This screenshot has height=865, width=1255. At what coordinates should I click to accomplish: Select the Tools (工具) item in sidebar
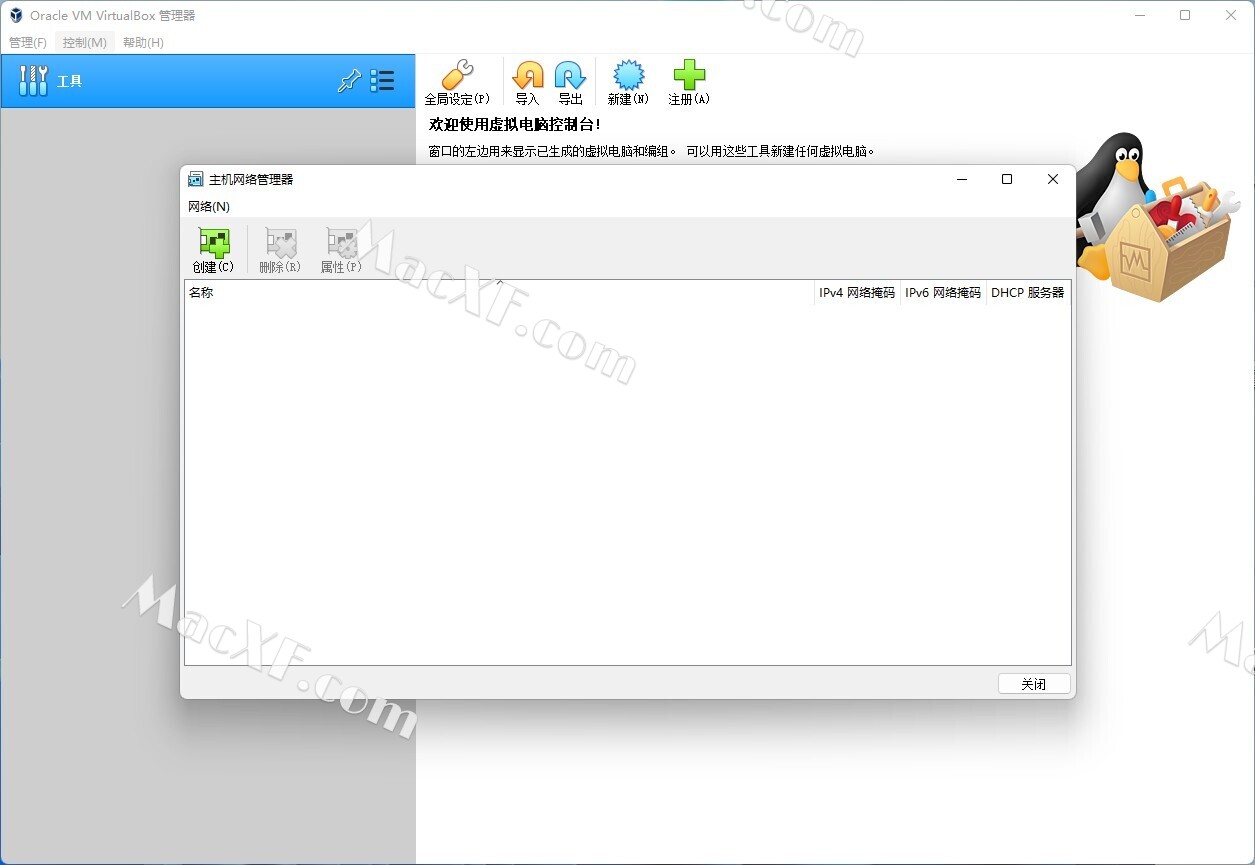[208, 81]
